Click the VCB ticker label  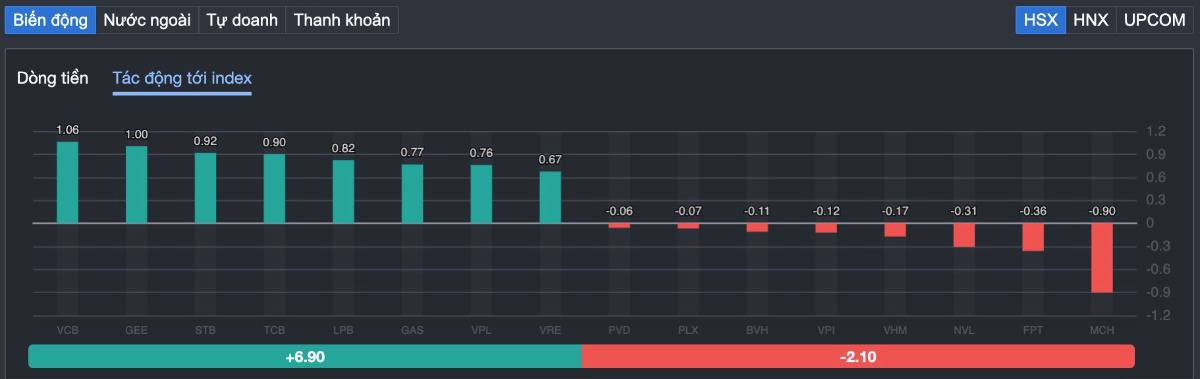[x=67, y=330]
